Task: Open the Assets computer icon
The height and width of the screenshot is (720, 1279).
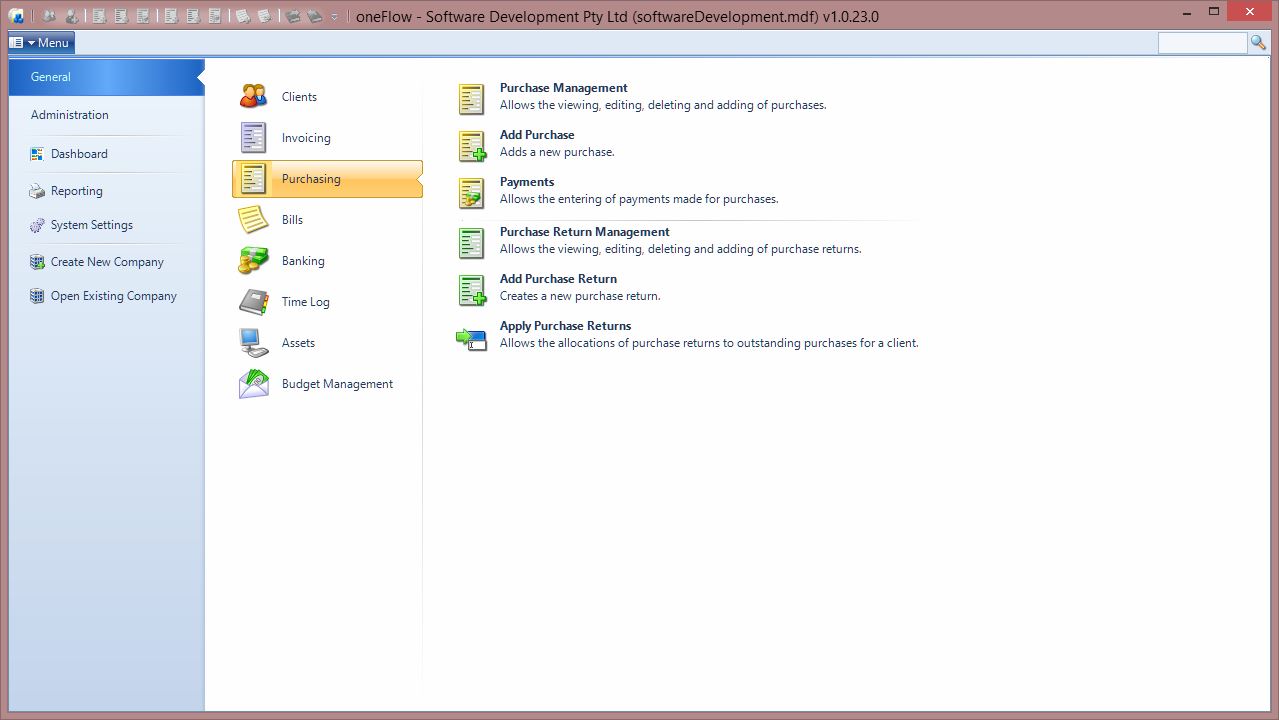Action: pyautogui.click(x=253, y=342)
